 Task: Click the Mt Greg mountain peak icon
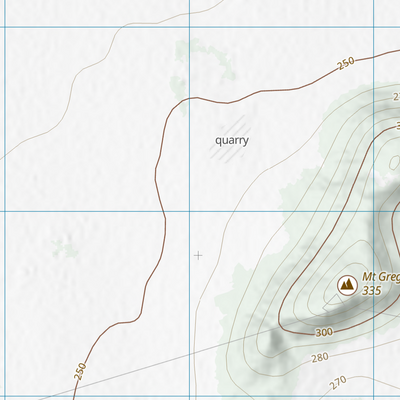click(x=347, y=285)
